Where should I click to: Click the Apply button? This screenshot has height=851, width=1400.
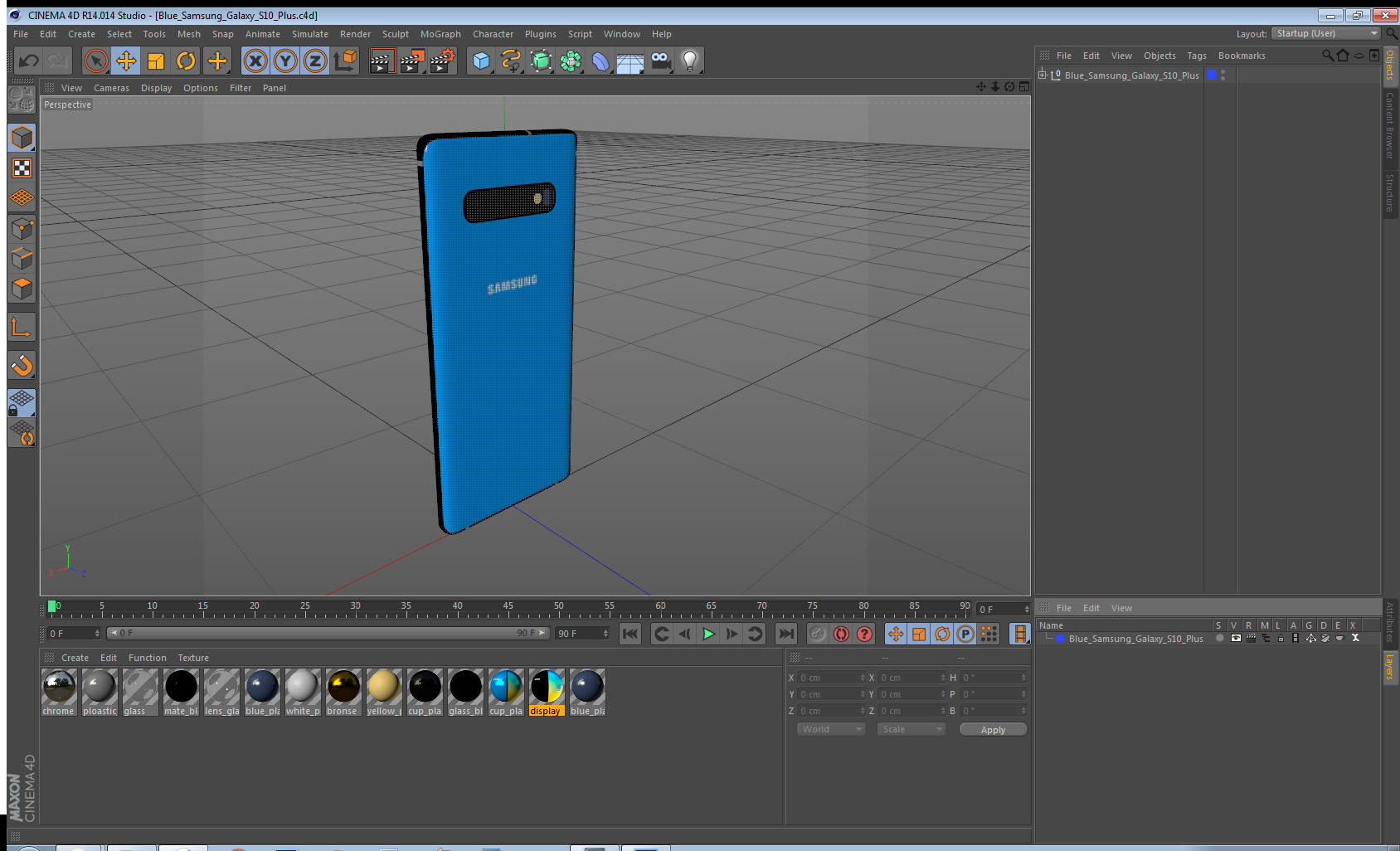[993, 730]
